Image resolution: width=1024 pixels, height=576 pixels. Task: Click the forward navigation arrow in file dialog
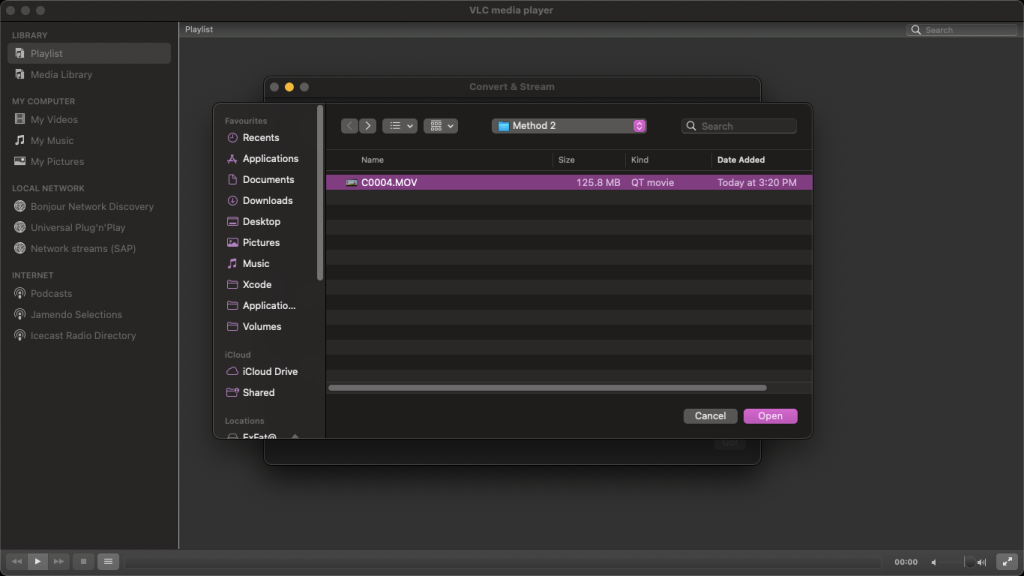(x=368, y=125)
